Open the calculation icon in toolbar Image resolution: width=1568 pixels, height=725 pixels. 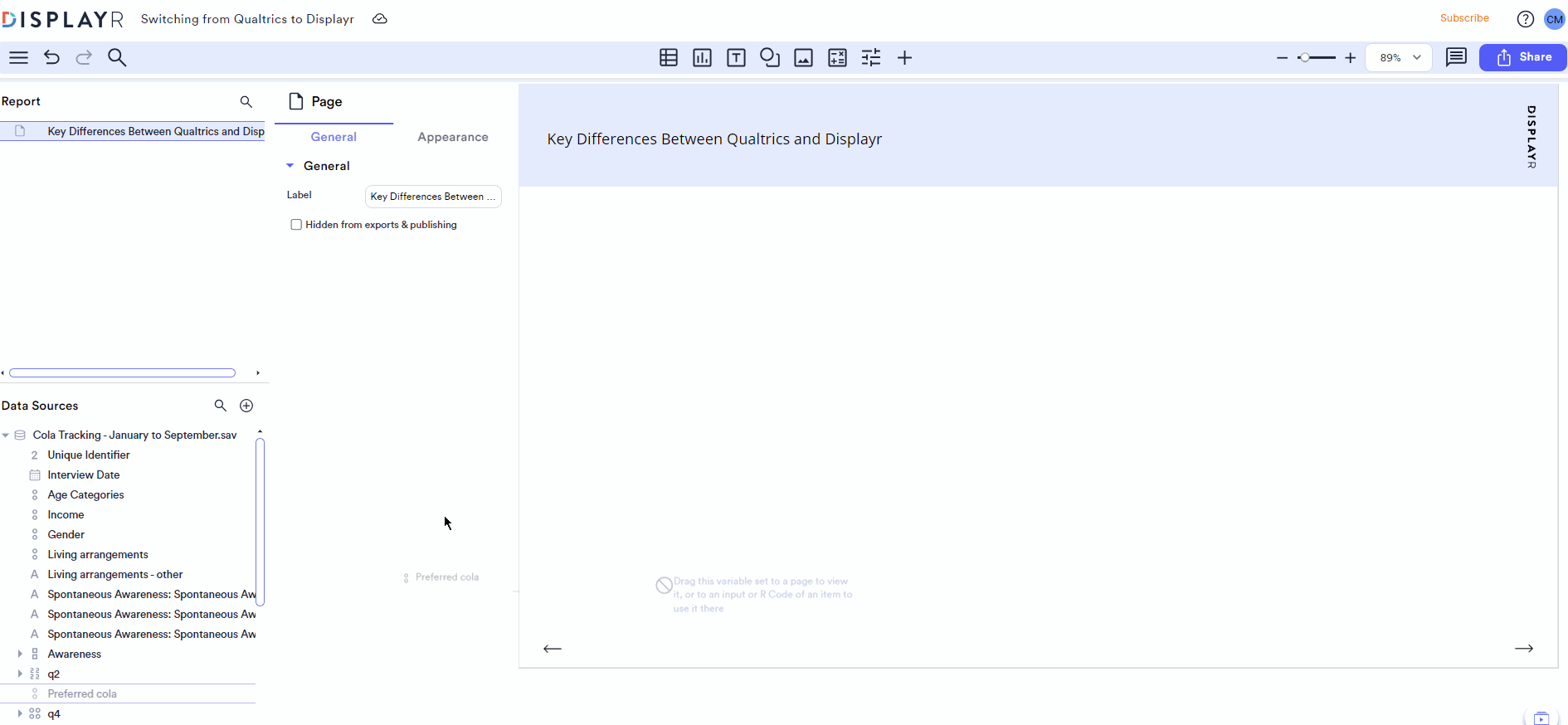pos(838,57)
